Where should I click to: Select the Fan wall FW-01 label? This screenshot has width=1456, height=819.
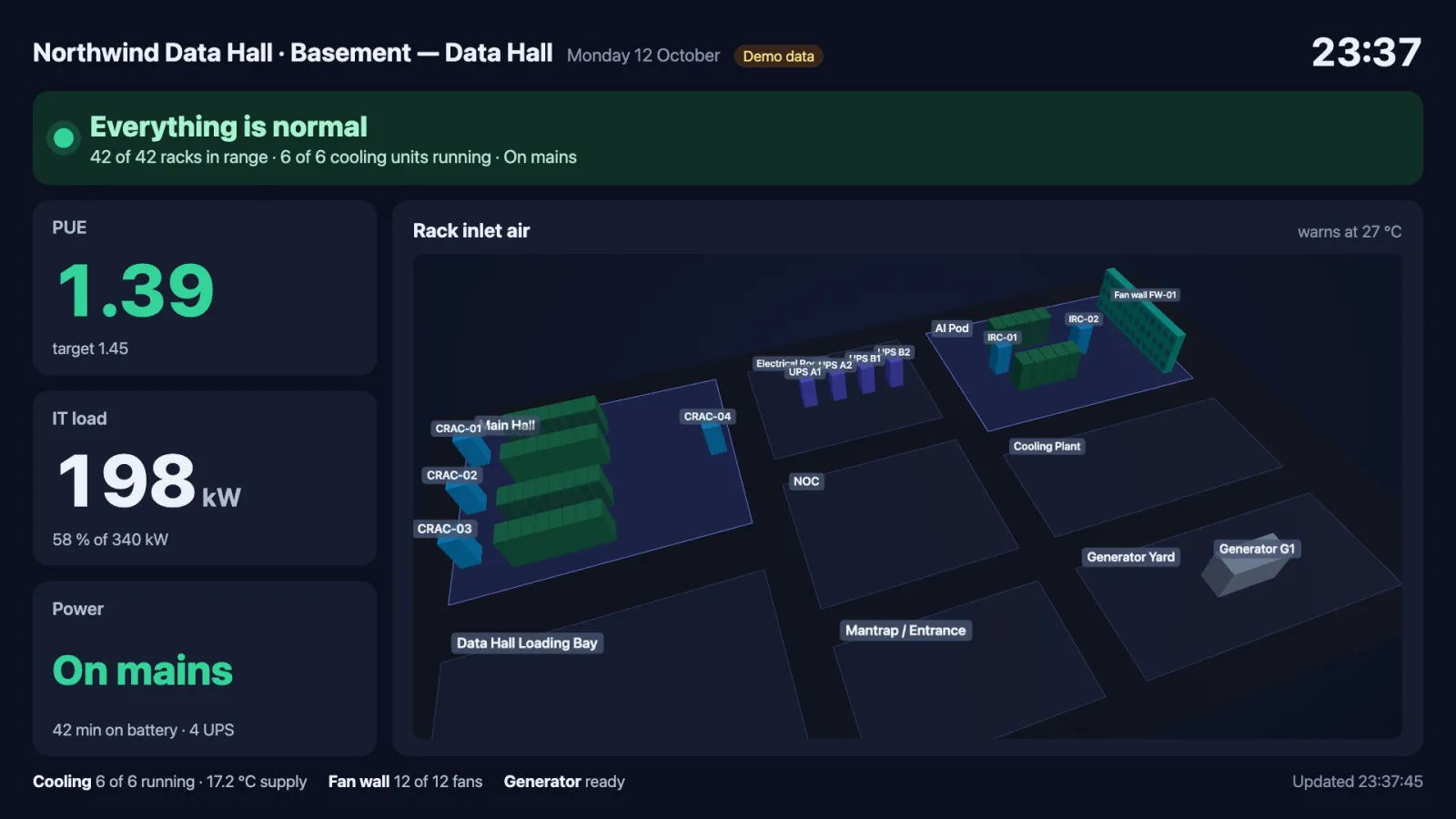tap(1145, 295)
